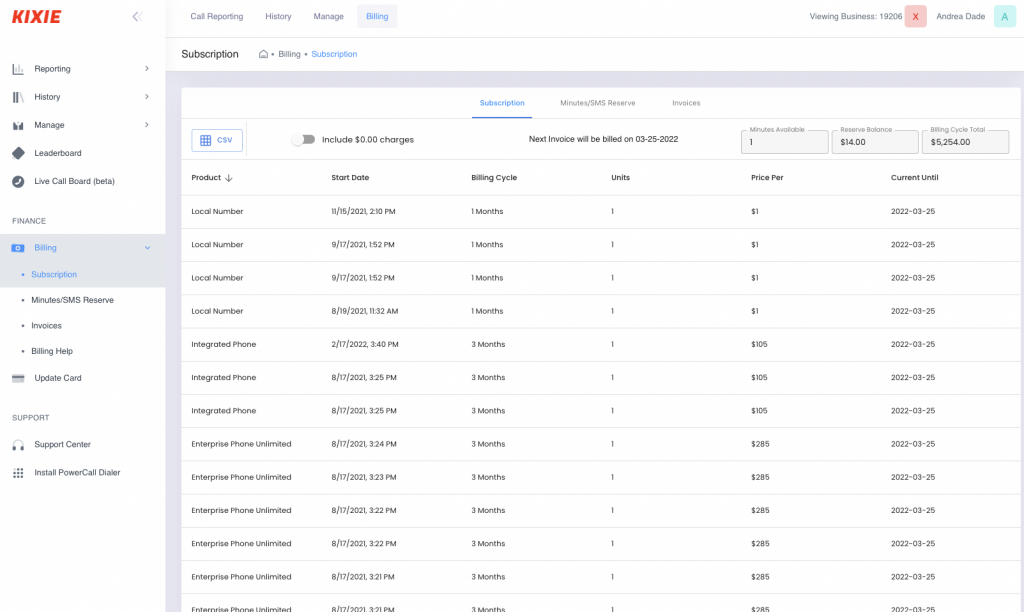Viewport: 1024px width, 612px height.
Task: Click the home icon in the breadcrumb
Action: (x=263, y=54)
